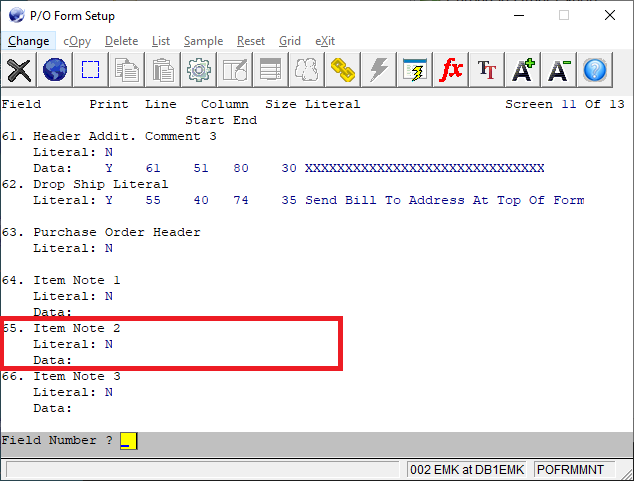
Task: Open the Reset menu
Action: (x=251, y=41)
